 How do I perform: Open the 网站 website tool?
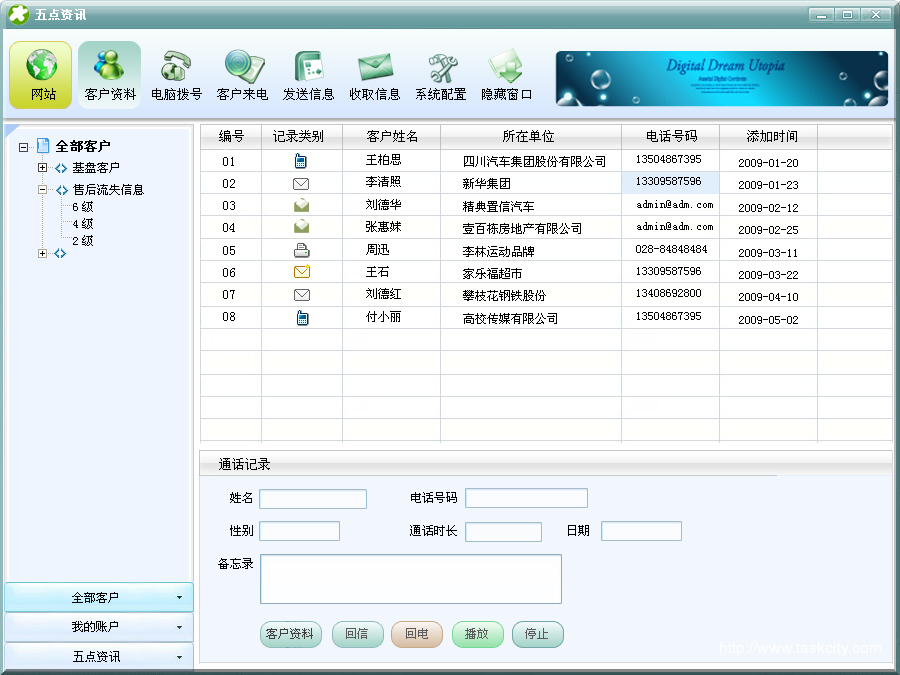tap(40, 74)
